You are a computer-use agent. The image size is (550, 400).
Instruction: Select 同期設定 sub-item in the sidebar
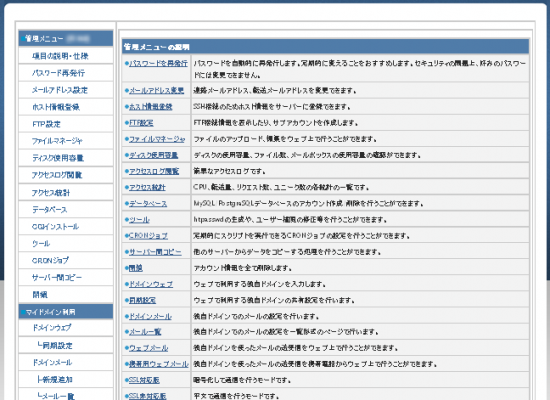[55, 345]
